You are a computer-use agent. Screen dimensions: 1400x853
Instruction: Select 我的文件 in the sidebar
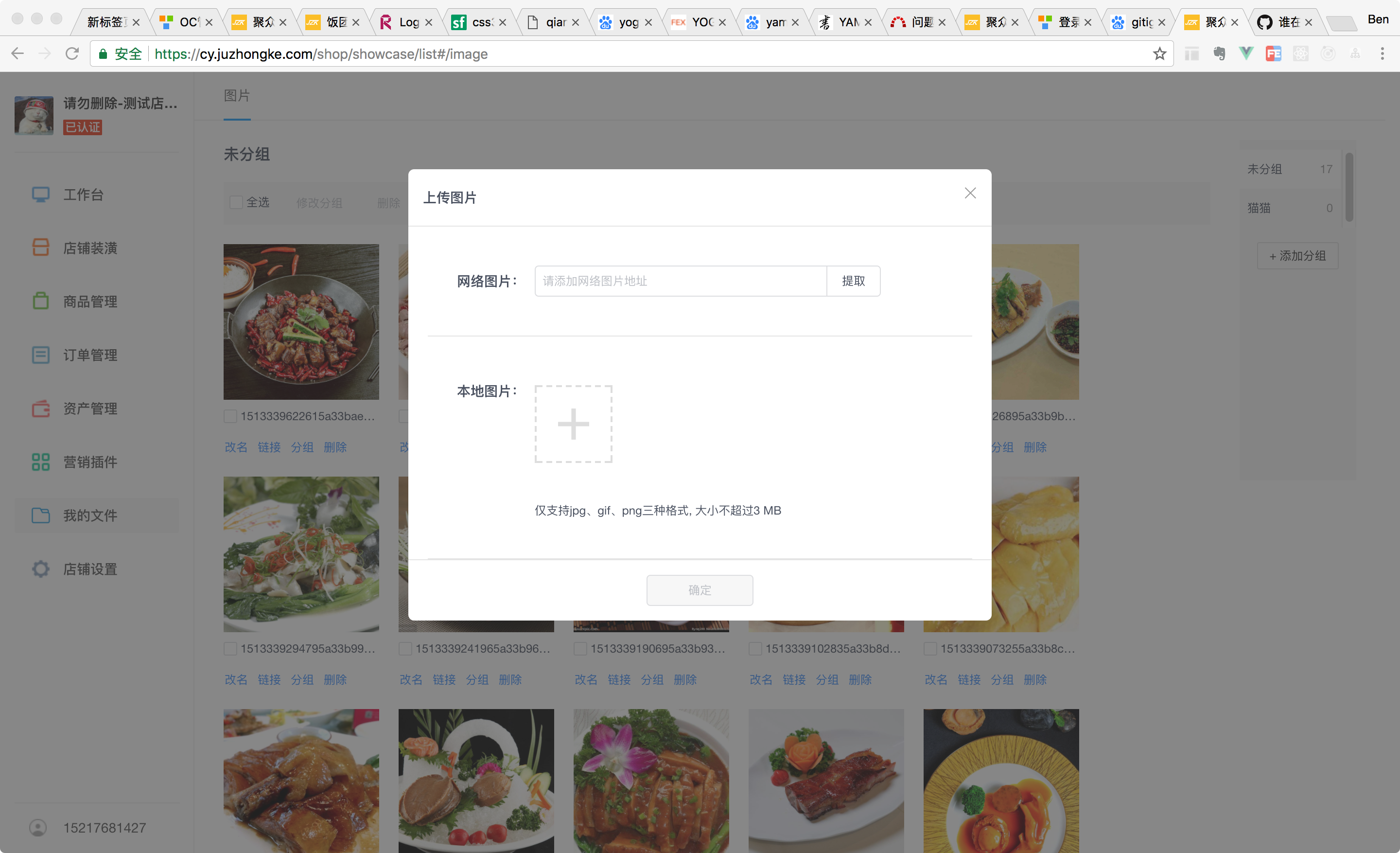[x=97, y=515]
